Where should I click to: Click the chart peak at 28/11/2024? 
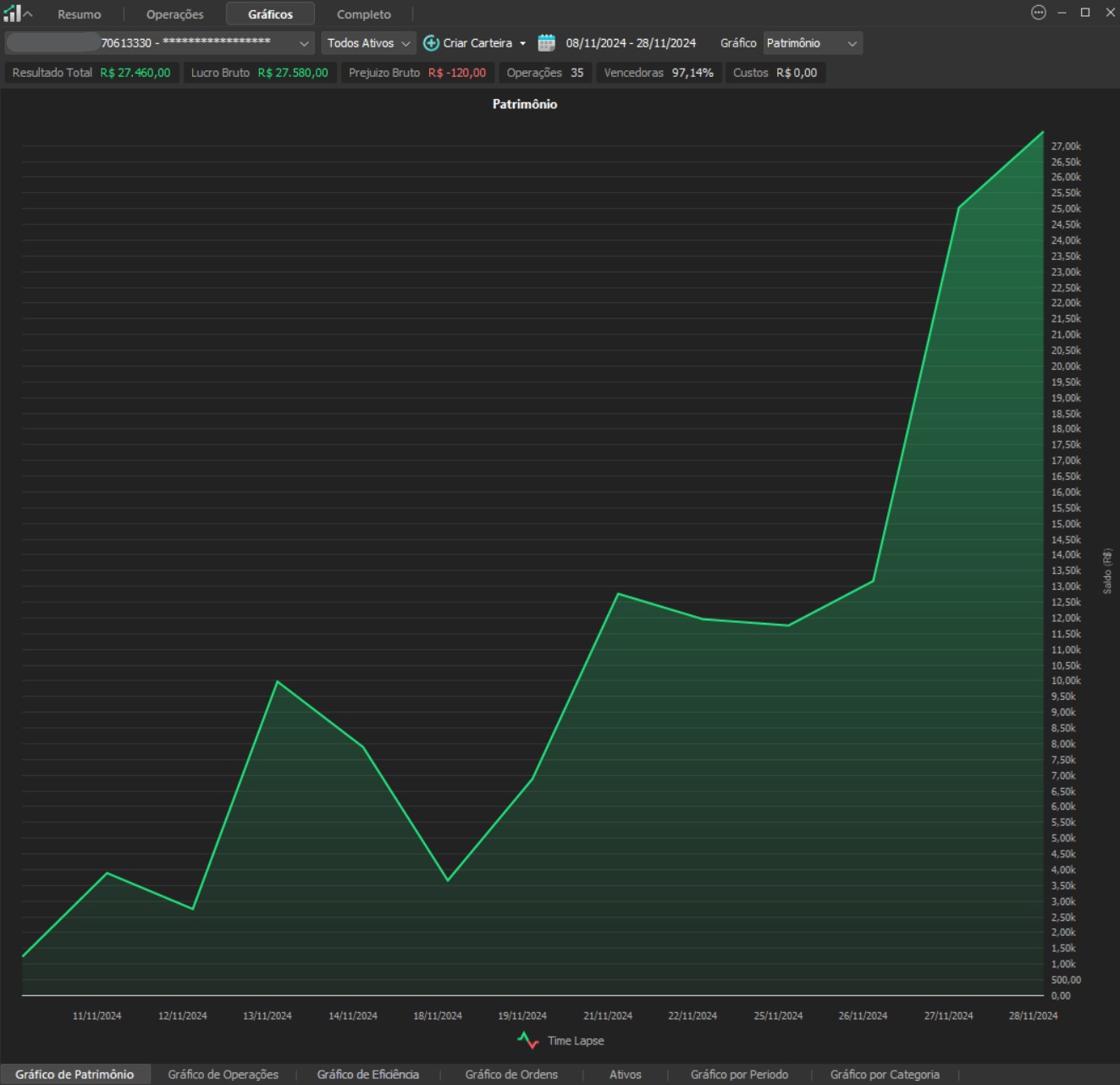1042,132
